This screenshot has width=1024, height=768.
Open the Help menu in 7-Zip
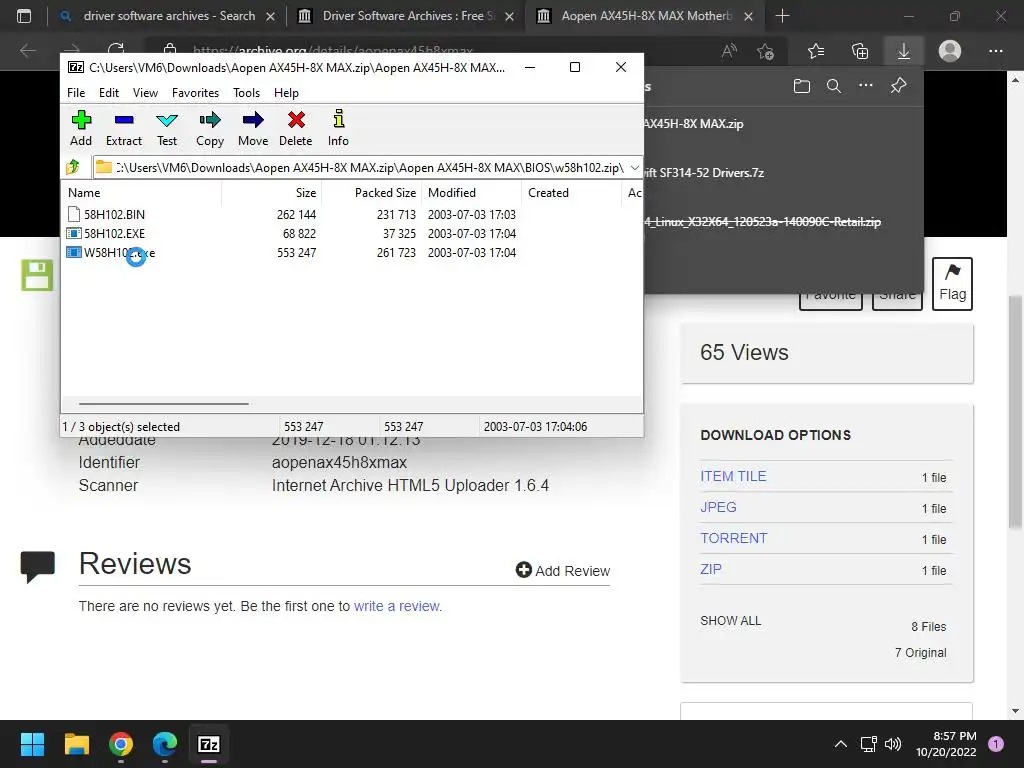click(286, 93)
